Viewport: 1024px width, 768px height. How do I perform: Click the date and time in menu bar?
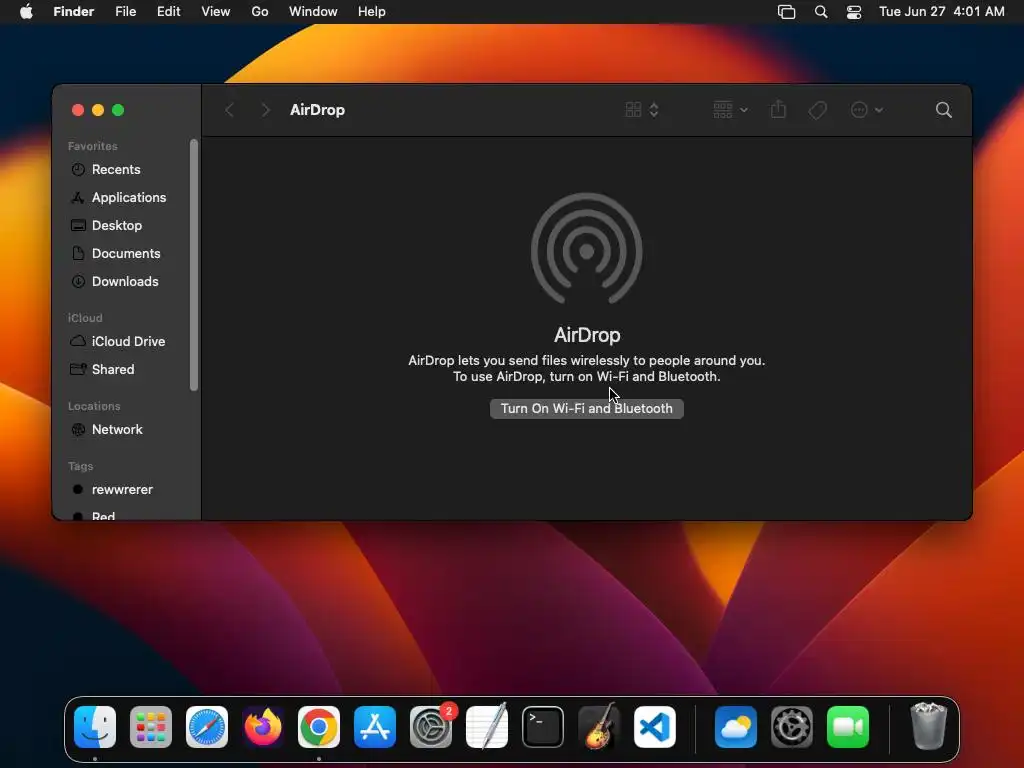(942, 12)
